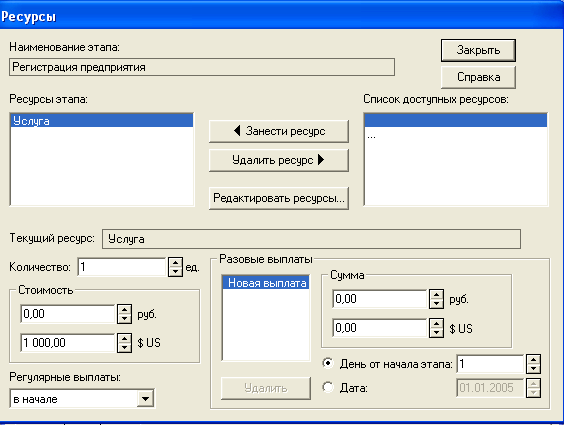The height and width of the screenshot is (425, 564).
Task: Open Редактировать ресурсы dialog
Action: 279,198
